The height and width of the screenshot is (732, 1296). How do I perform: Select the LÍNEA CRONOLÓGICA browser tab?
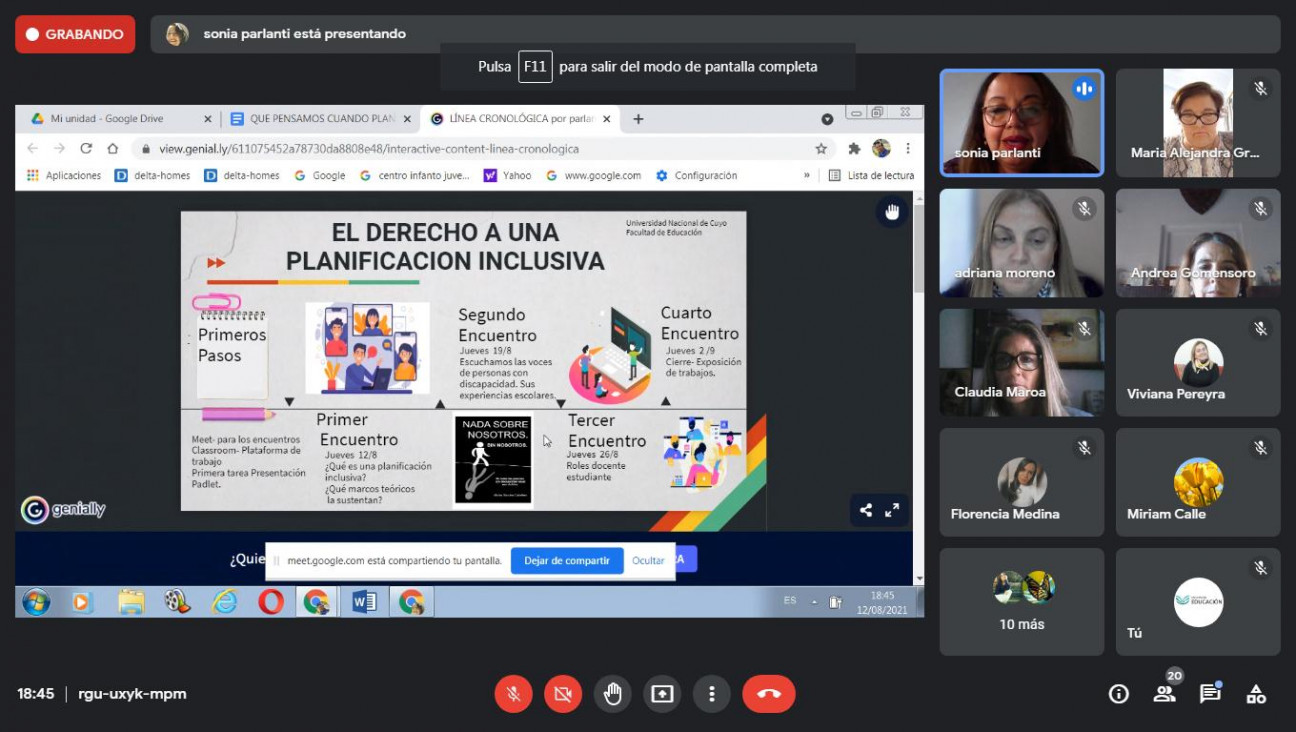521,119
